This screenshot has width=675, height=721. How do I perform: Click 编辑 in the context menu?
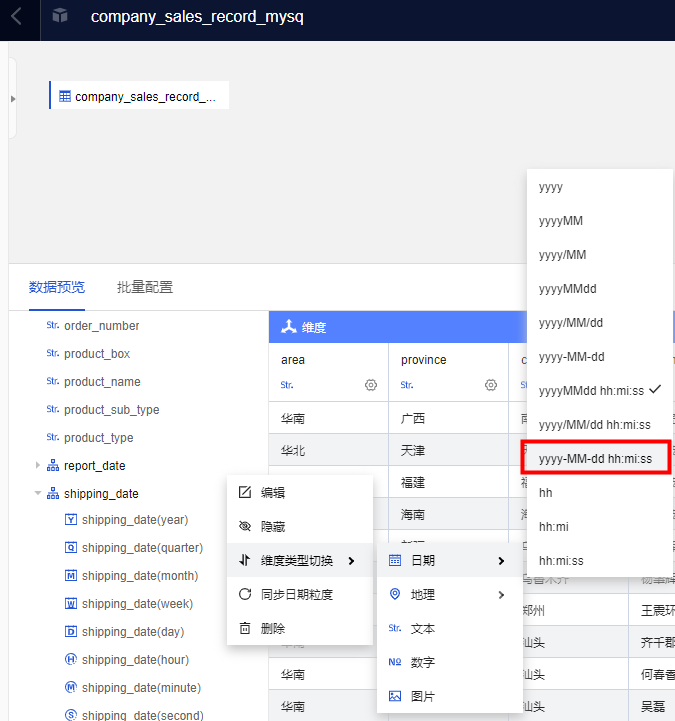click(x=273, y=492)
